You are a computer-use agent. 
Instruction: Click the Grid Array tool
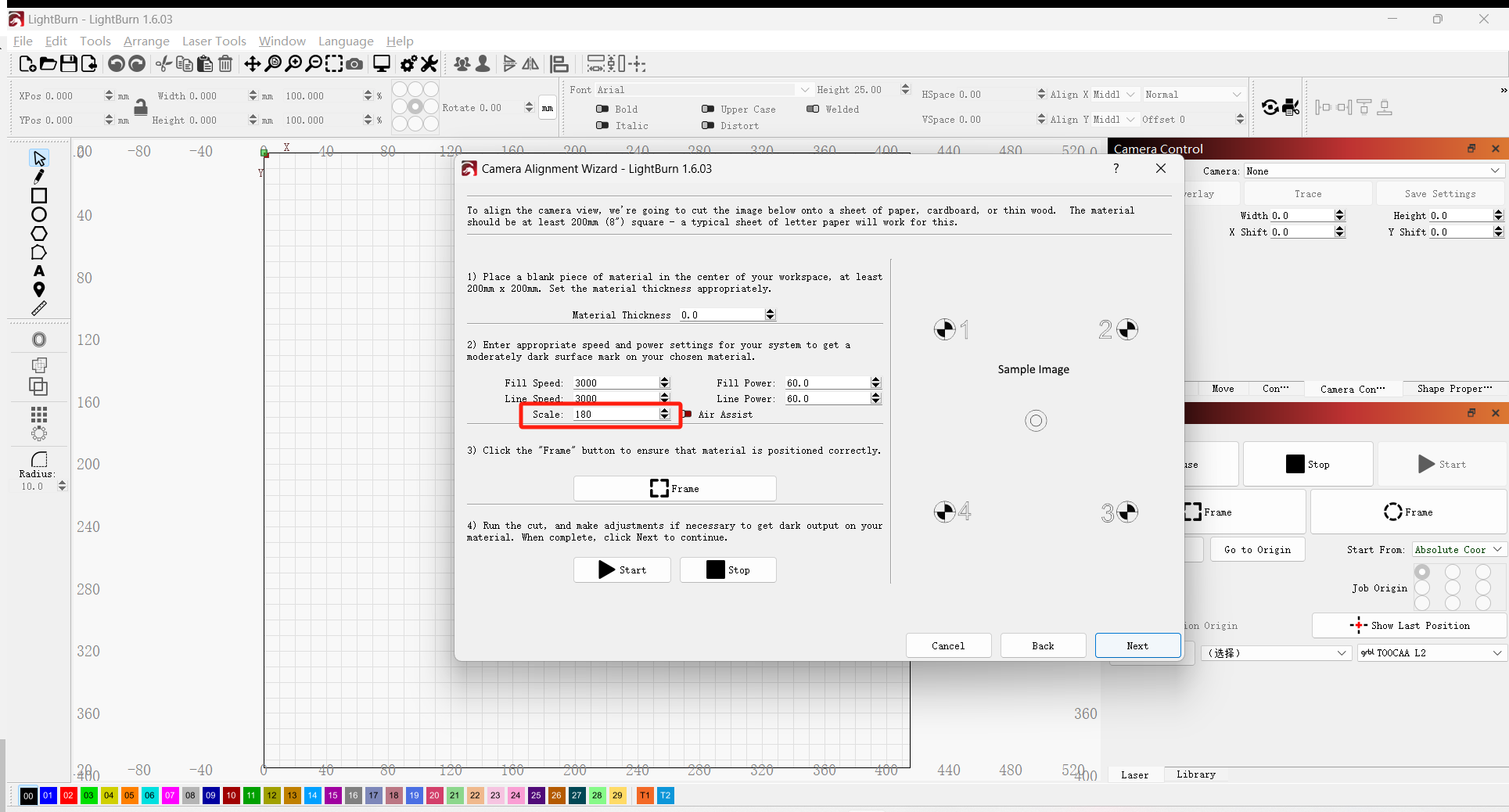[x=39, y=414]
